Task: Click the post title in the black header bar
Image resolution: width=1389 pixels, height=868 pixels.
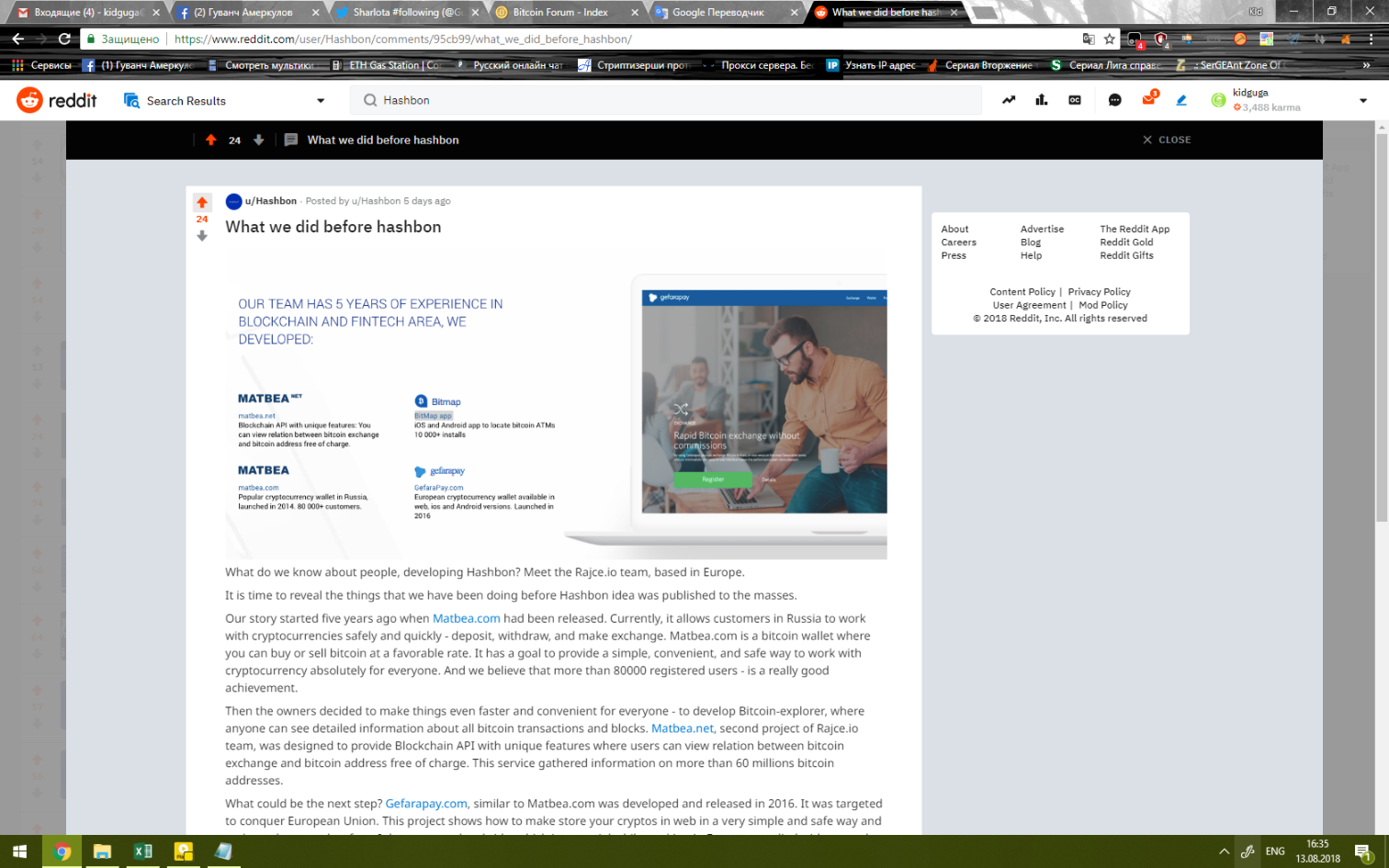Action: (383, 140)
